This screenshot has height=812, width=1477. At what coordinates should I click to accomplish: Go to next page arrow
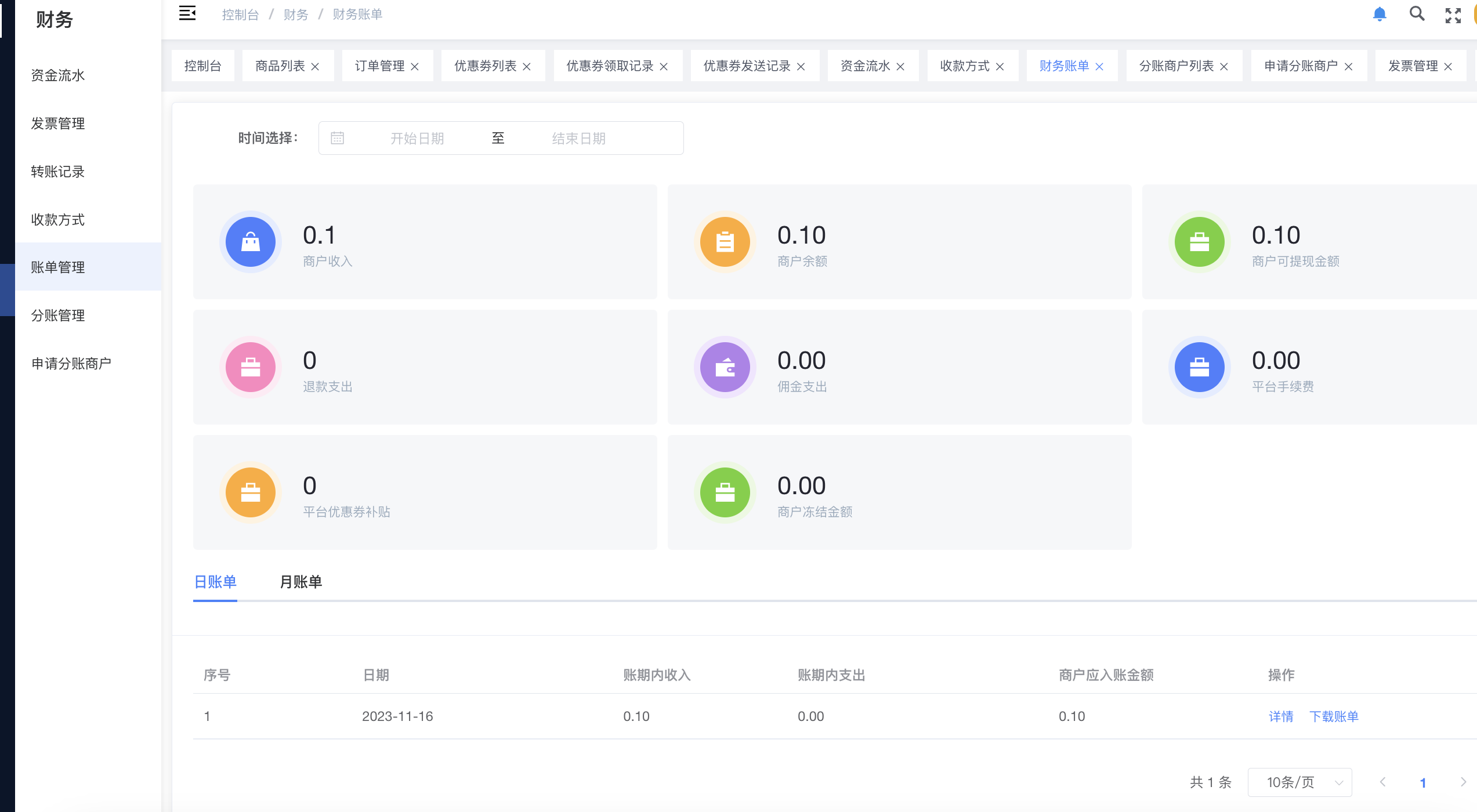click(1462, 782)
